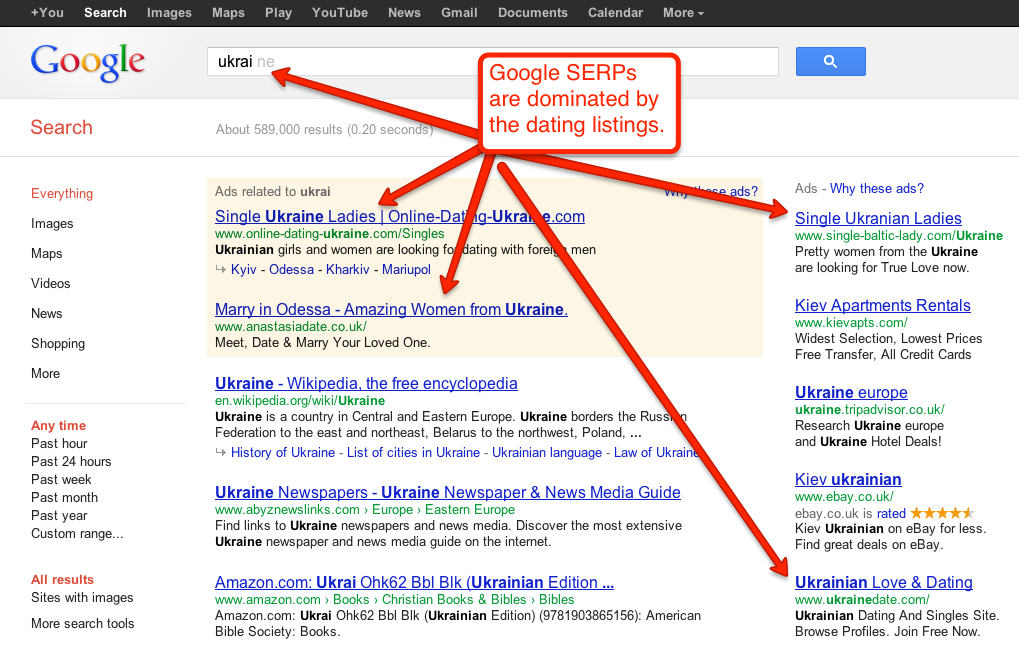This screenshot has width=1019, height=648.
Task: Open the Mariupol sitelink under first ad
Action: point(406,269)
